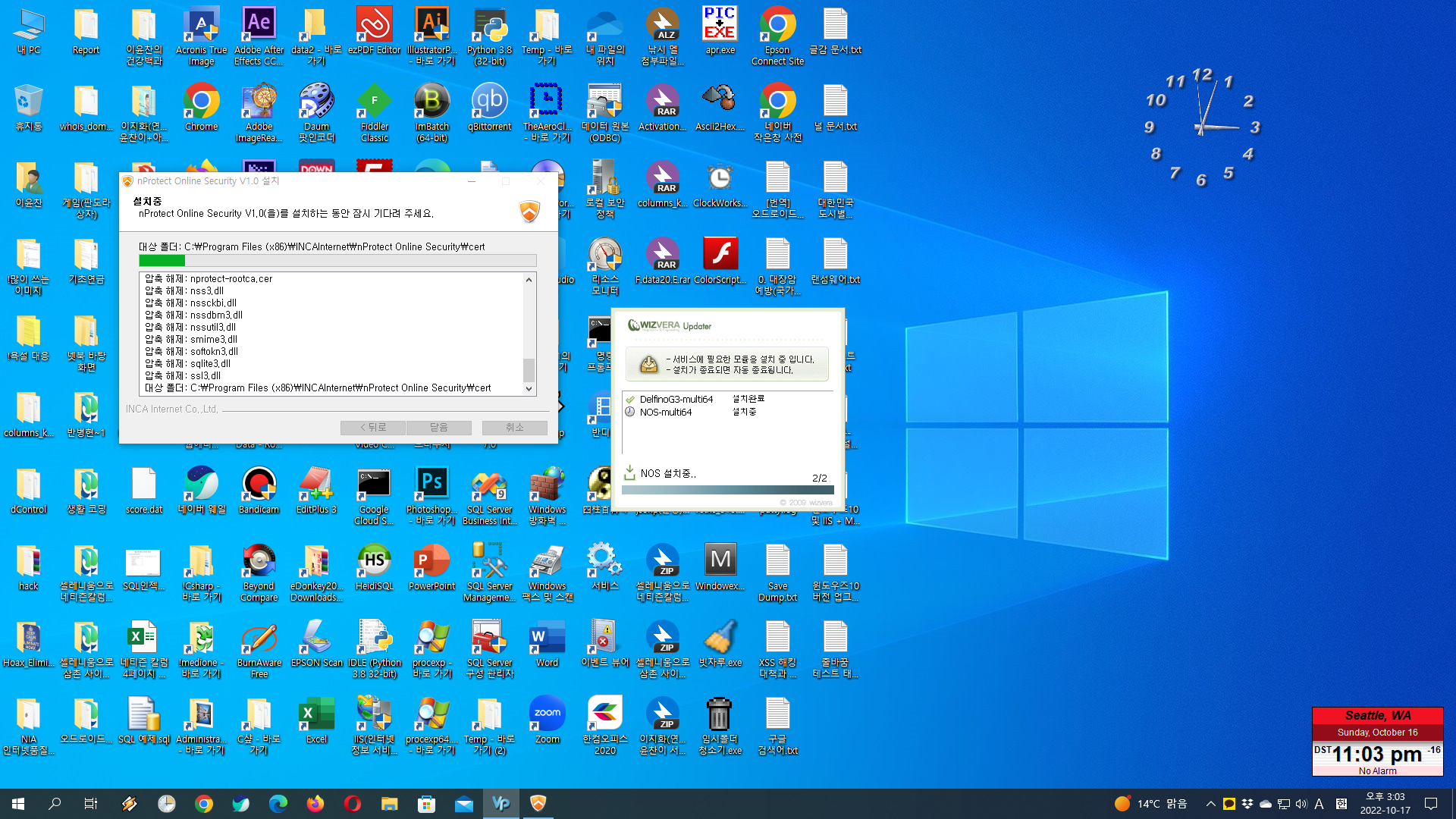Open the apr.exe desktop icon
Image resolution: width=1456 pixels, height=819 pixels.
click(x=720, y=30)
